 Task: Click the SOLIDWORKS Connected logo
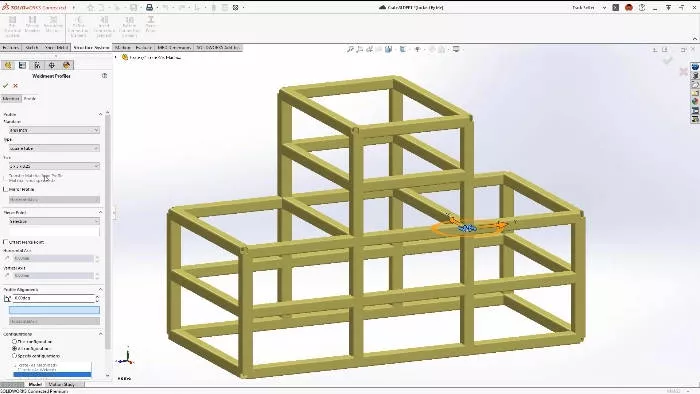pos(34,8)
